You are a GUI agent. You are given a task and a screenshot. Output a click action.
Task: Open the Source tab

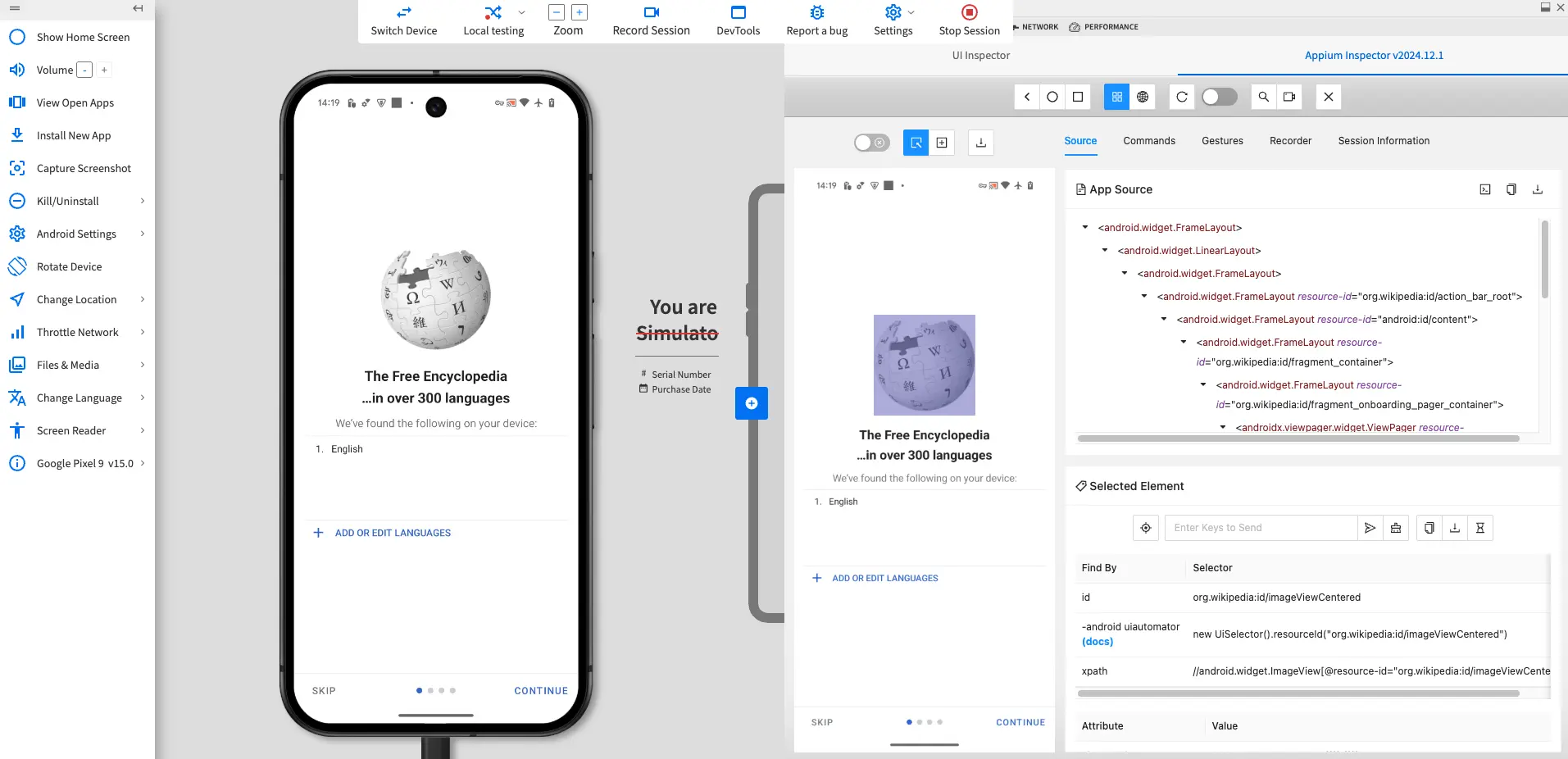[1080, 141]
